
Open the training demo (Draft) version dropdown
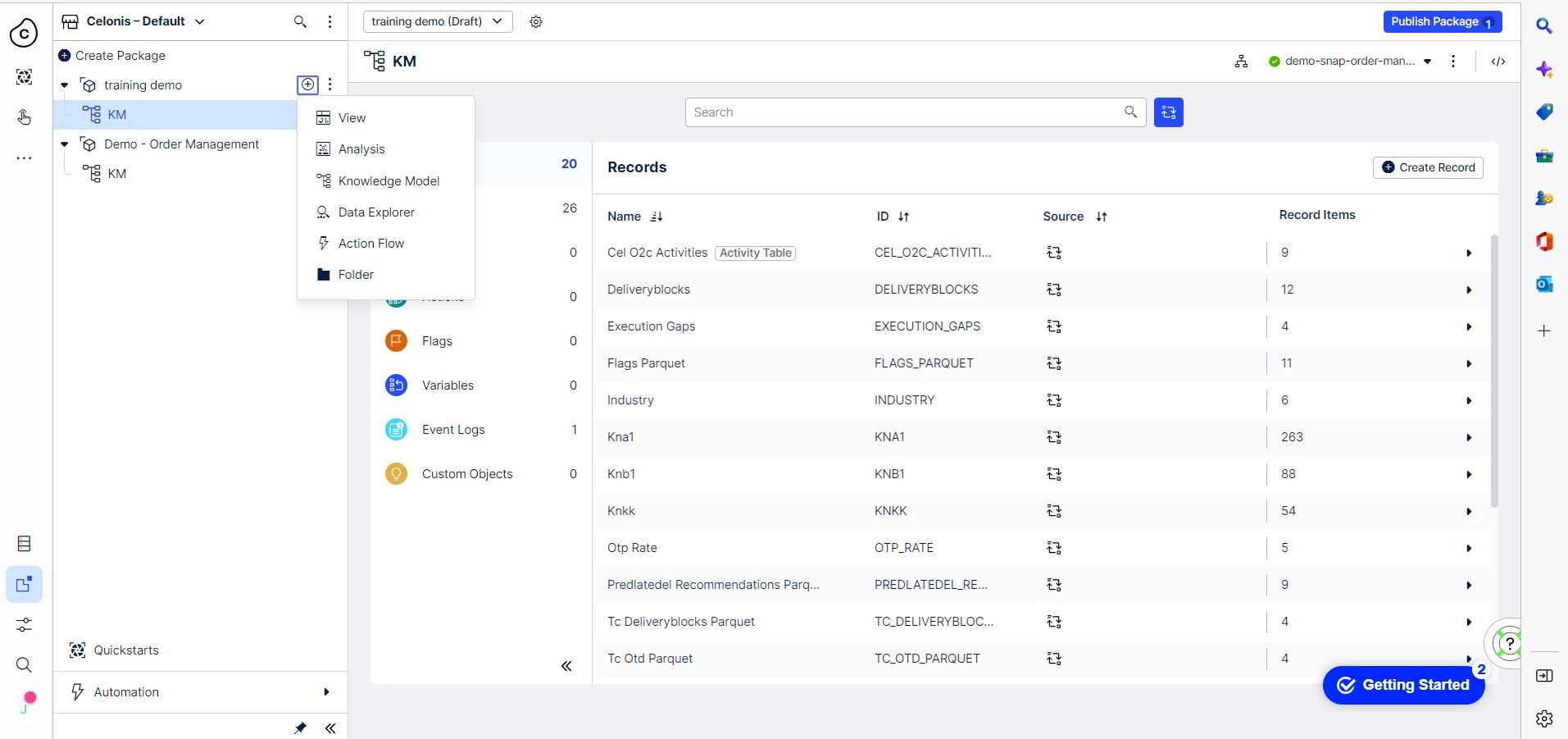(x=437, y=22)
